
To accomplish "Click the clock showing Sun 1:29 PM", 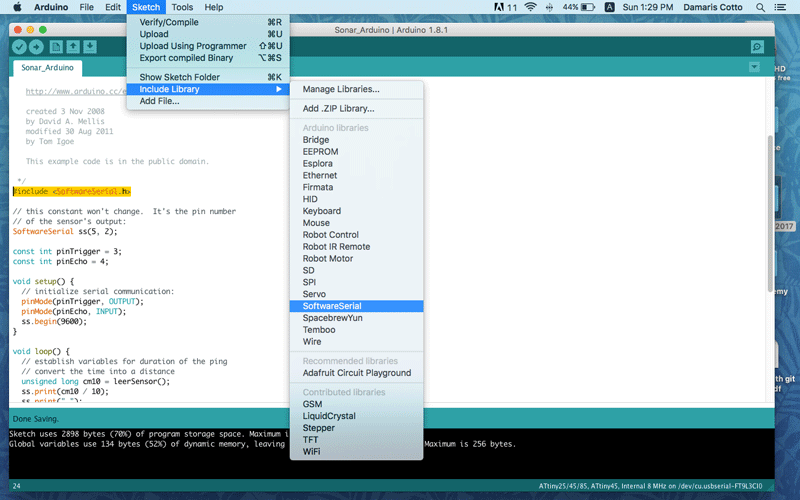I will pos(648,7).
